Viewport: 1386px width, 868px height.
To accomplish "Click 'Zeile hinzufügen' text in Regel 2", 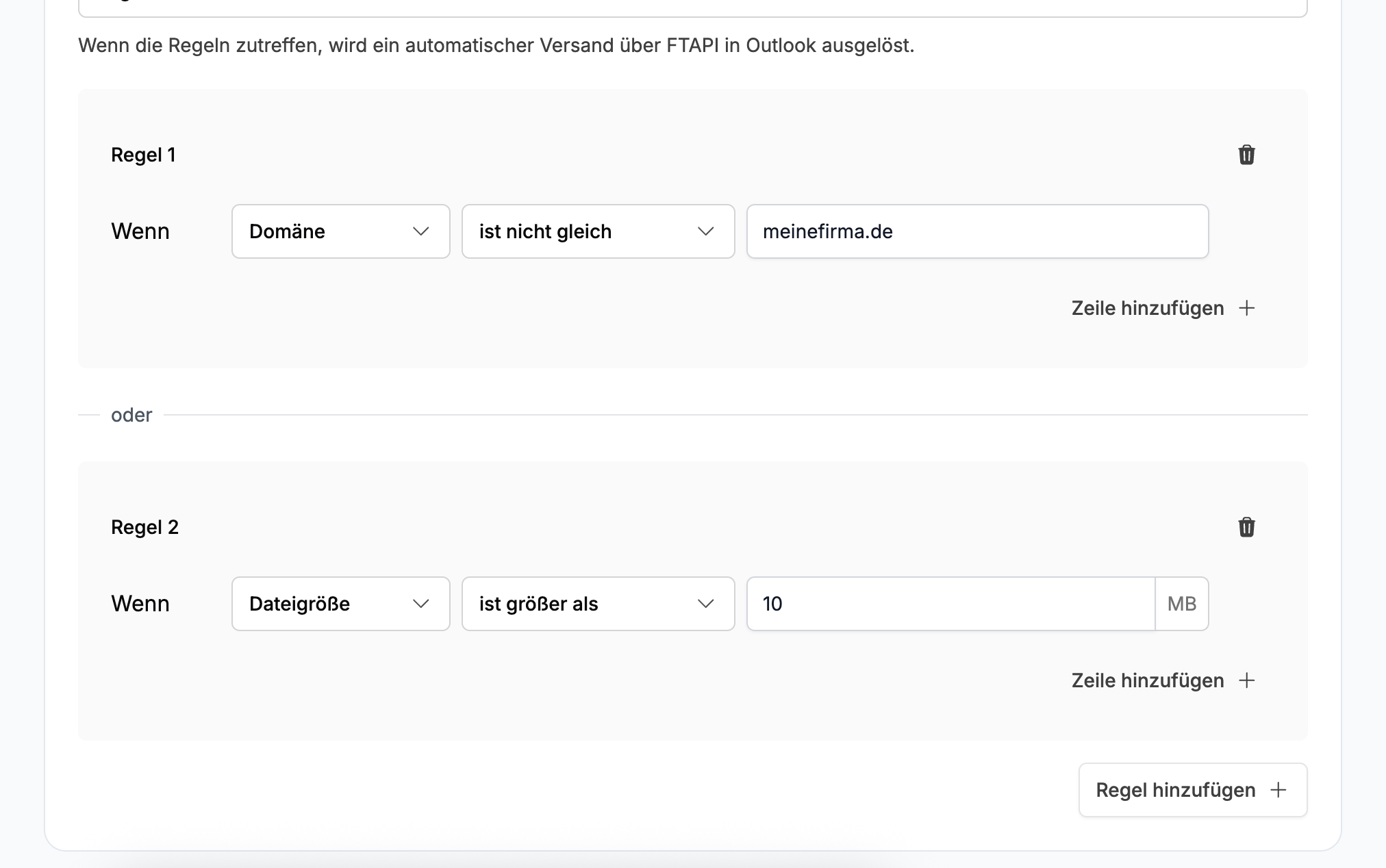I will click(x=1148, y=680).
